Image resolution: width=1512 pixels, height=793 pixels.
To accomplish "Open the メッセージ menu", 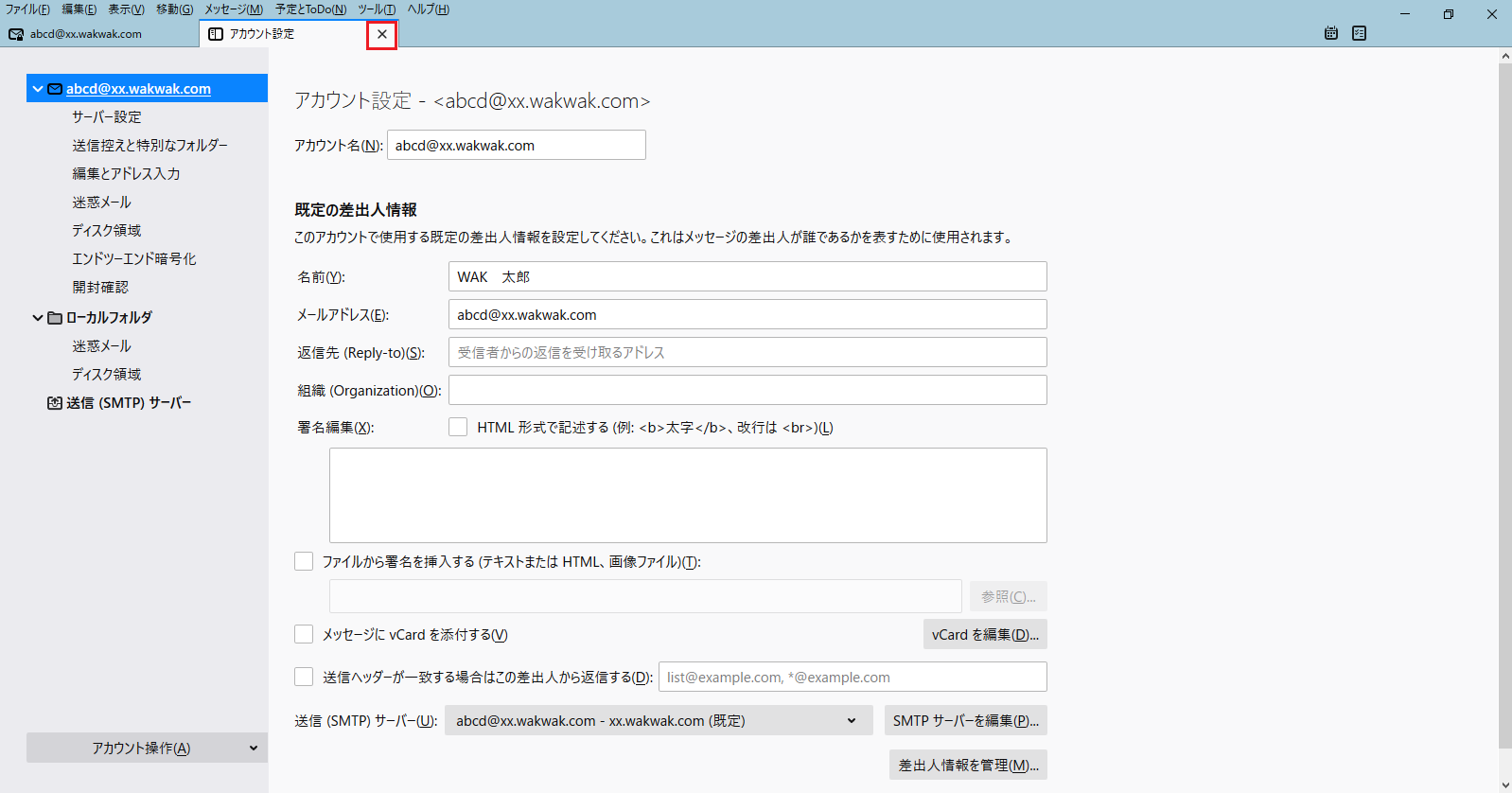I will click(x=234, y=9).
